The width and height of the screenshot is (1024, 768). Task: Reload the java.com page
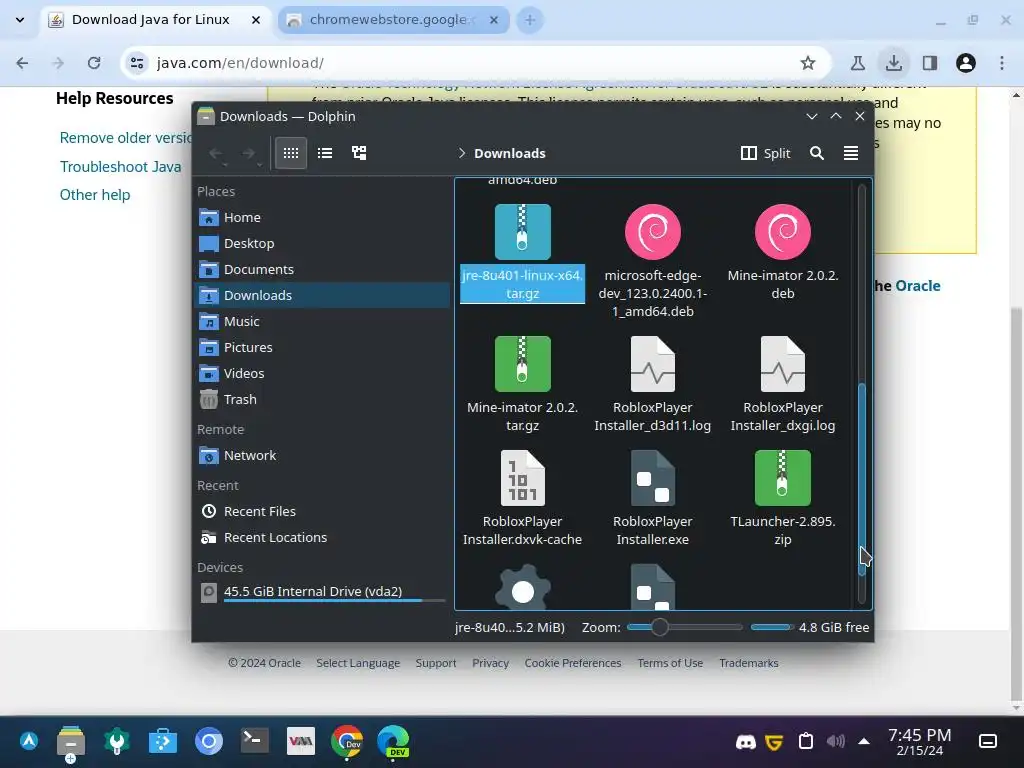coord(94,63)
